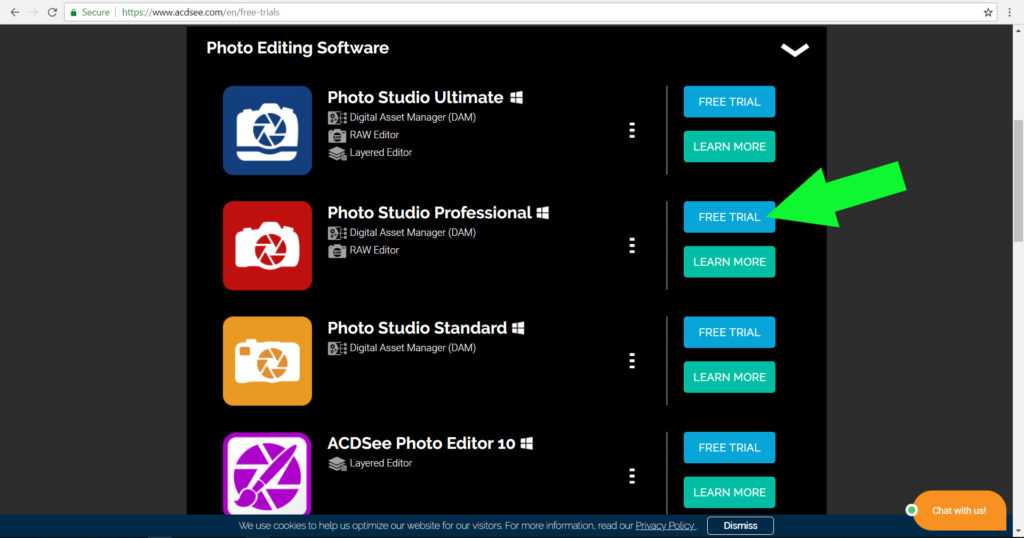Screen dimensions: 1024x538
Task: Start the ACDSee Photo Editor 10 free trial
Action: (x=729, y=447)
